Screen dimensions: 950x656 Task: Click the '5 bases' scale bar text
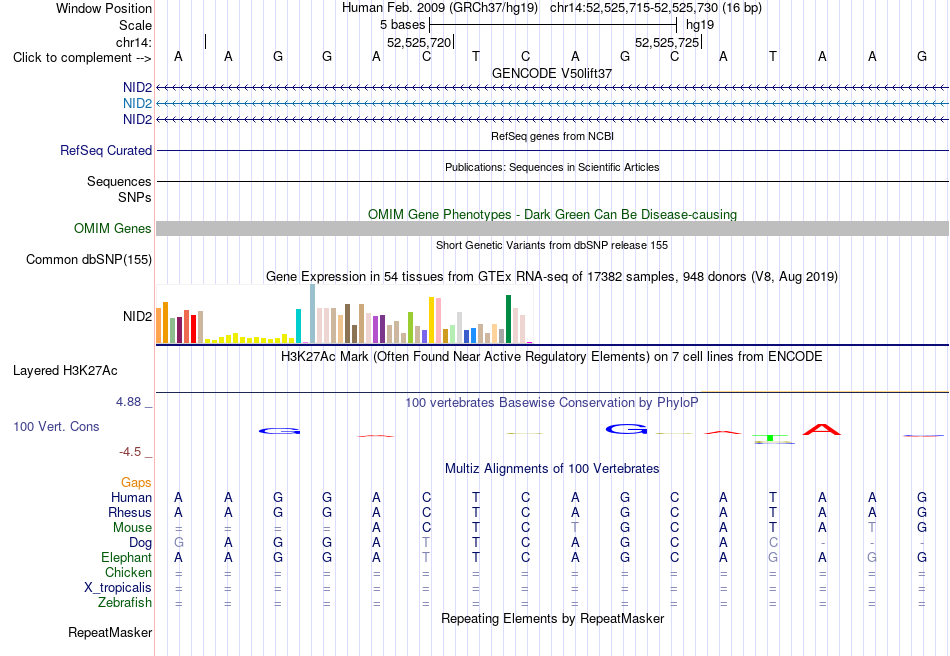(x=402, y=25)
